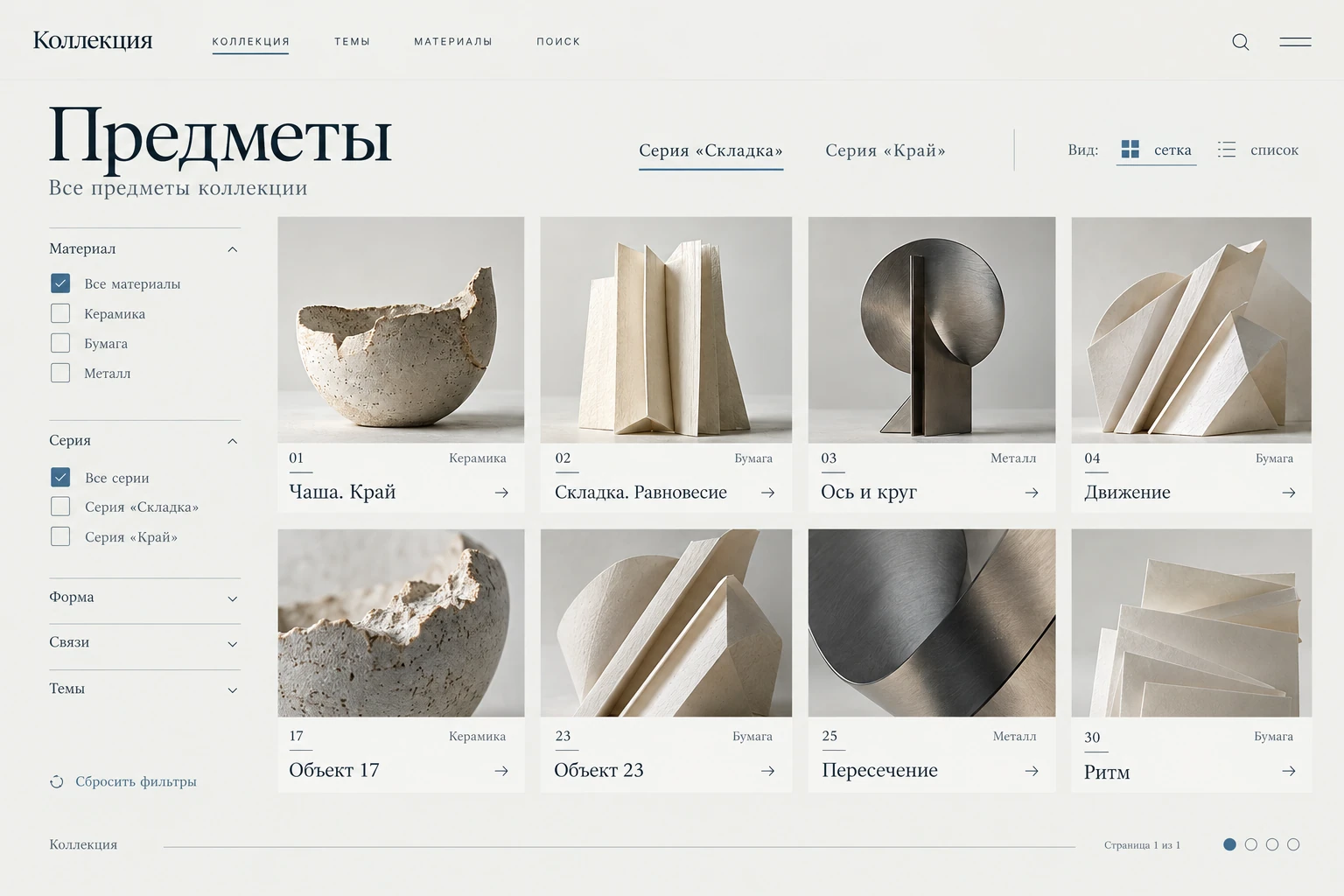Click the search magnifier icon in header
The width and height of the screenshot is (1344, 896).
[x=1240, y=42]
